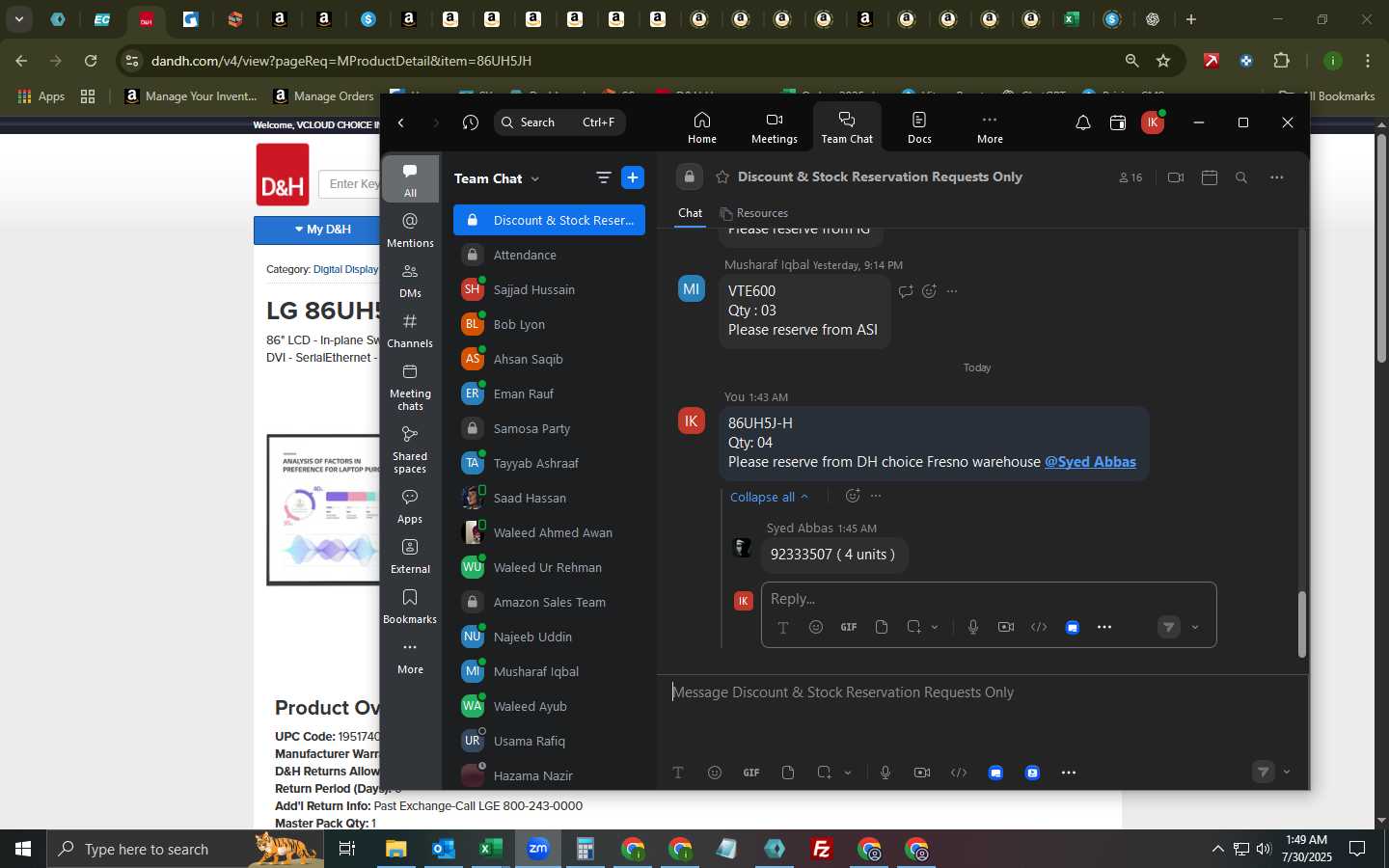
Task: Focus the Message Discount & Stock Reservation field
Action: (x=983, y=692)
